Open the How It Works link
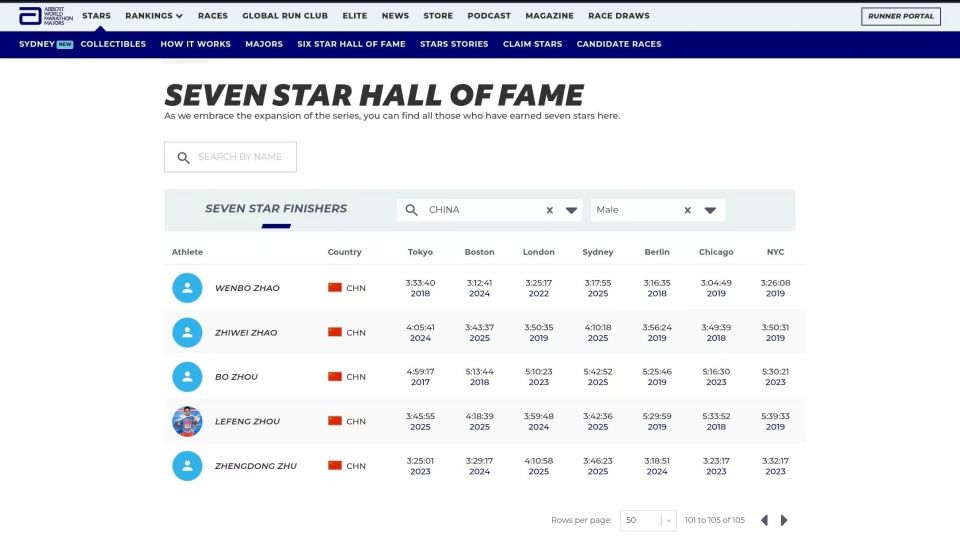 click(195, 44)
